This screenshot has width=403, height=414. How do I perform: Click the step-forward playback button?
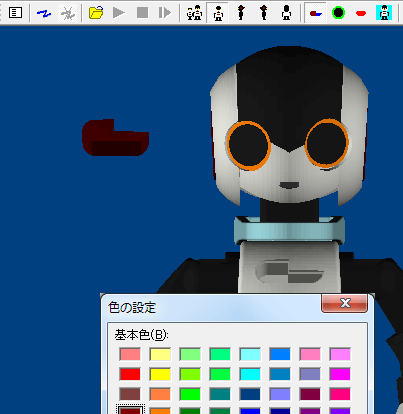click(165, 13)
